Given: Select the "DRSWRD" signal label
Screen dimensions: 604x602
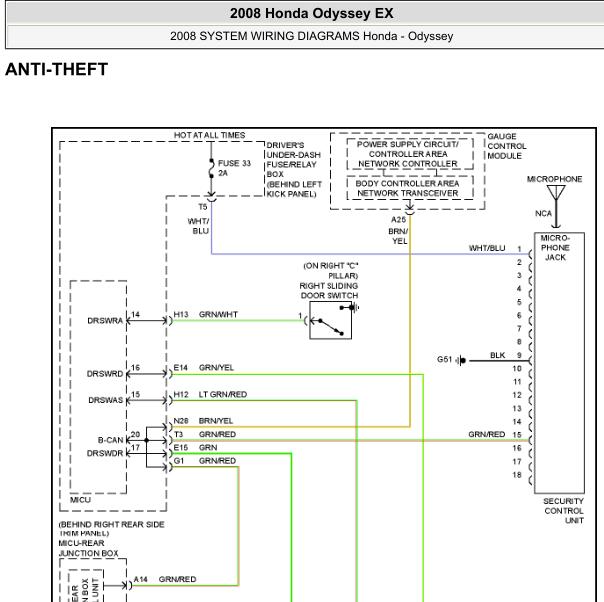Looking at the screenshot, I should click(x=105, y=374).
